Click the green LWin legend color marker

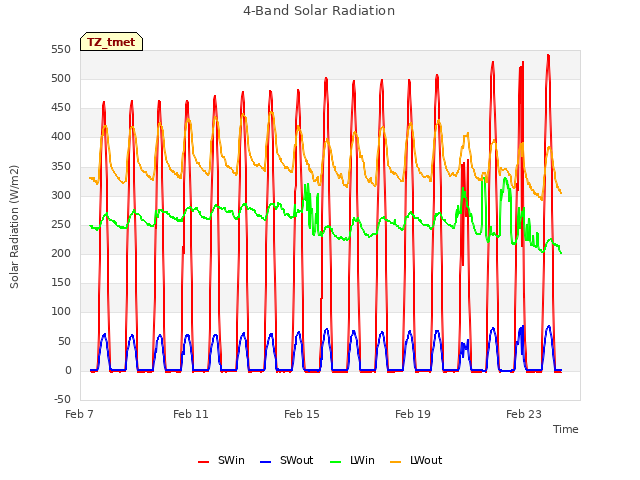[335, 462]
